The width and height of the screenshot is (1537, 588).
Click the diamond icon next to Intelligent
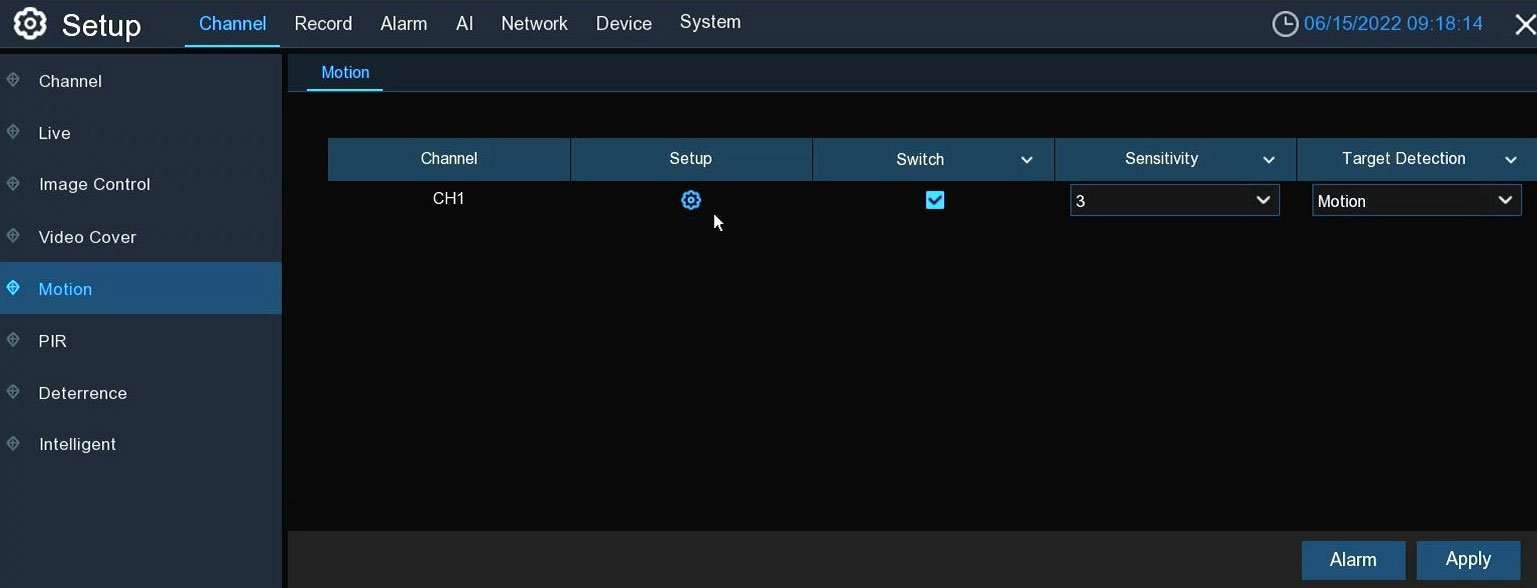(x=13, y=443)
